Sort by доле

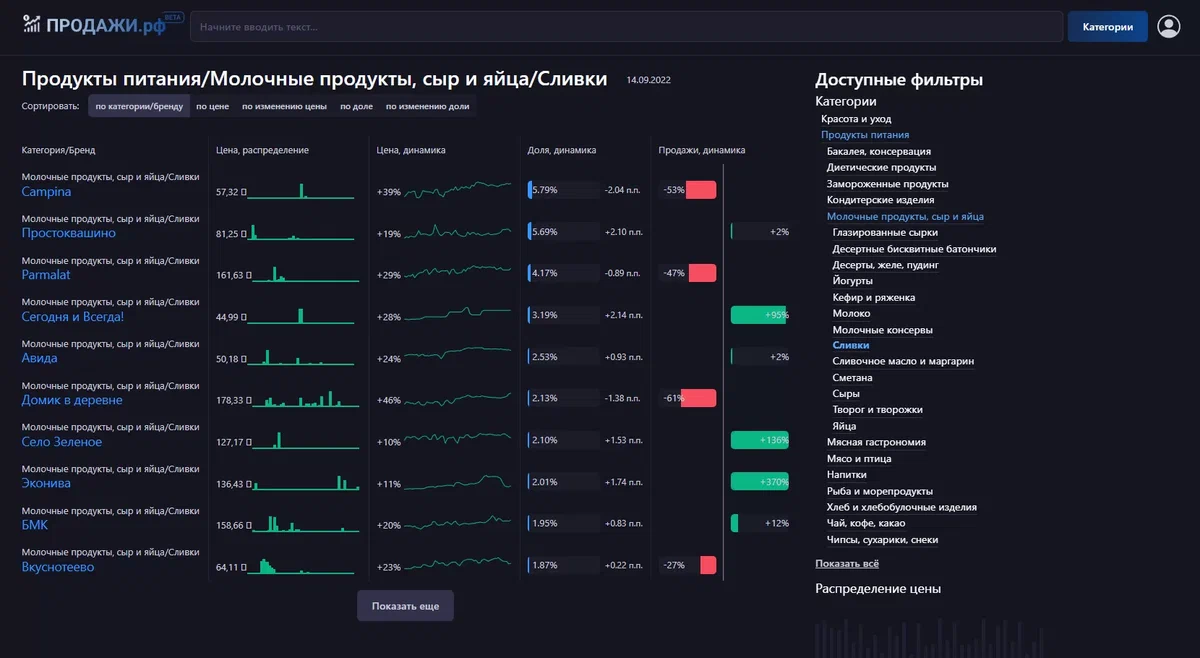coord(356,105)
